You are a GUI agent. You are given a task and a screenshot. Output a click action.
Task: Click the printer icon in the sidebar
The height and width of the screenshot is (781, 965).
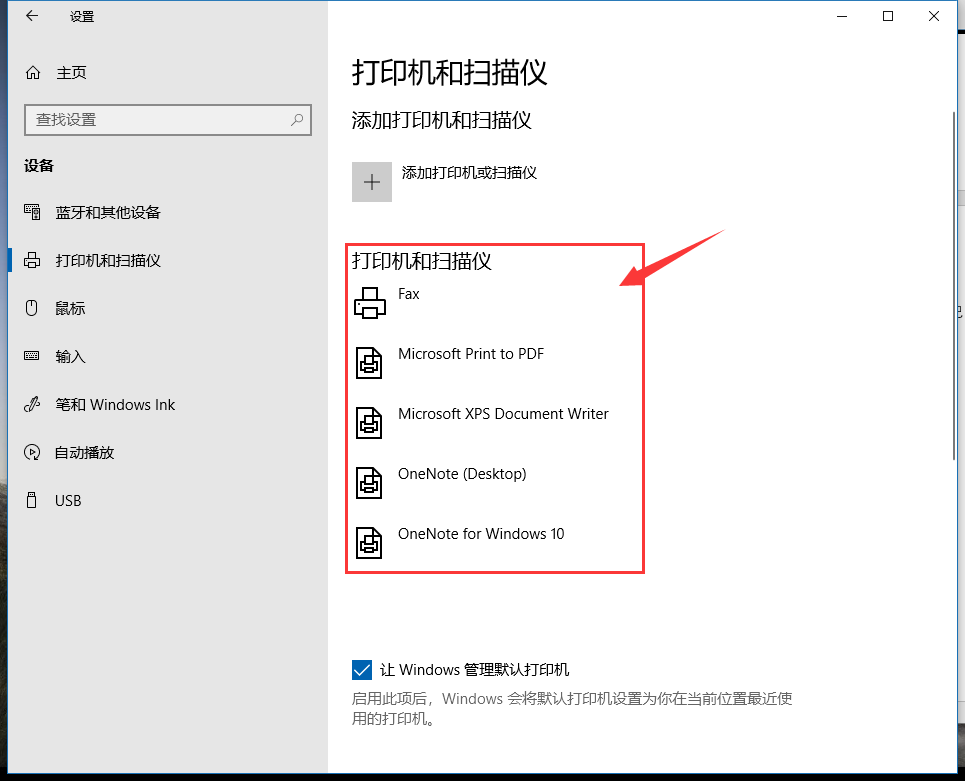[32, 260]
